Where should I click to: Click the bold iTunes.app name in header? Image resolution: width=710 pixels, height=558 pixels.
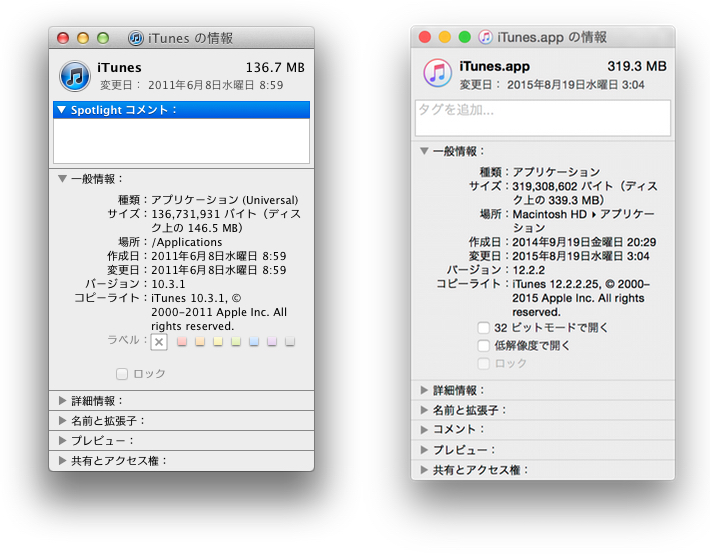[x=494, y=67]
